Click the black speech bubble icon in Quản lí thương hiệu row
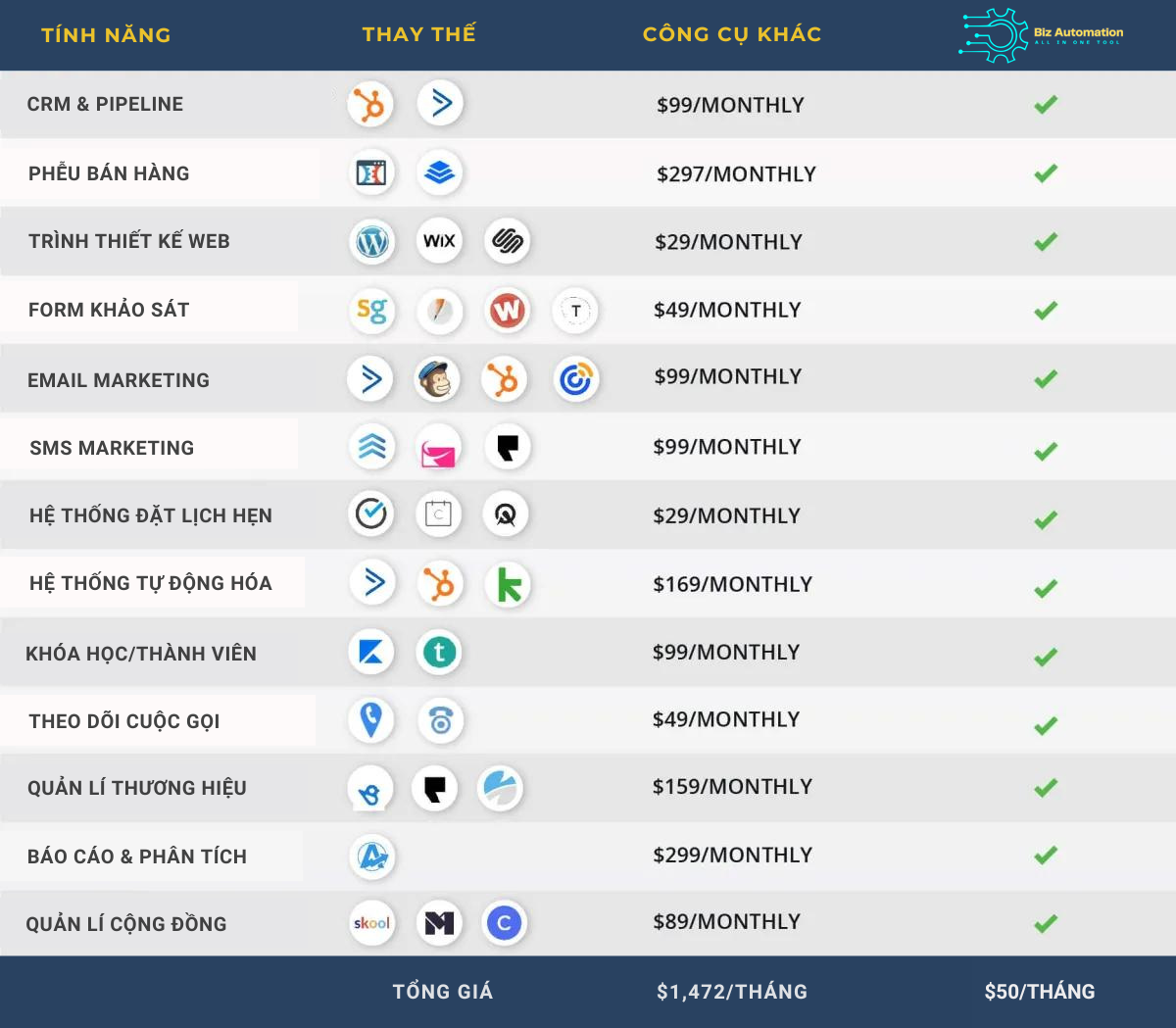Screen dimensions: 1176x1028 pos(435,788)
